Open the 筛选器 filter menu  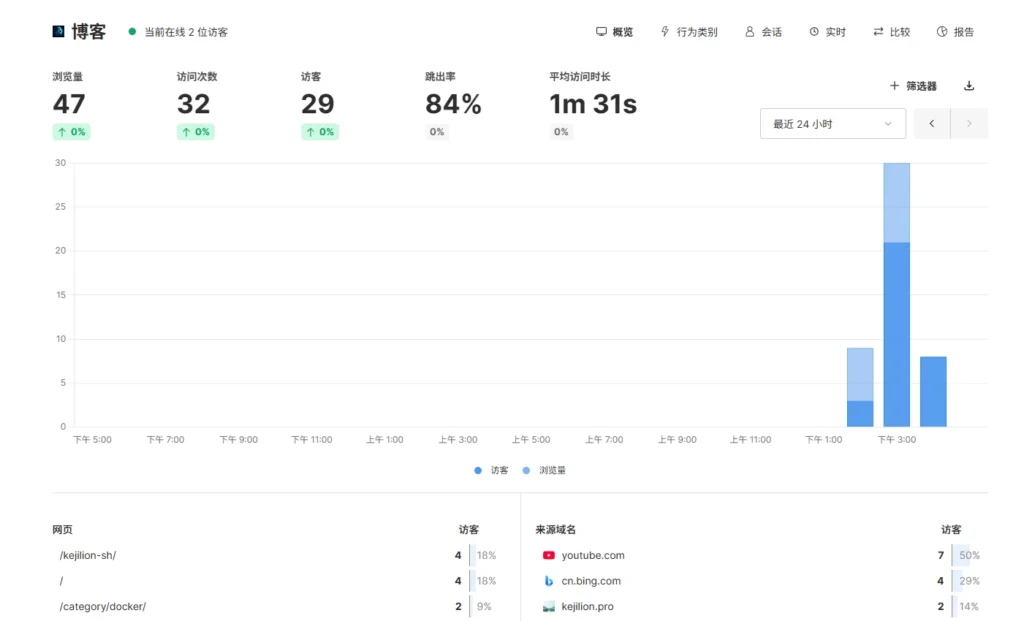coord(913,86)
